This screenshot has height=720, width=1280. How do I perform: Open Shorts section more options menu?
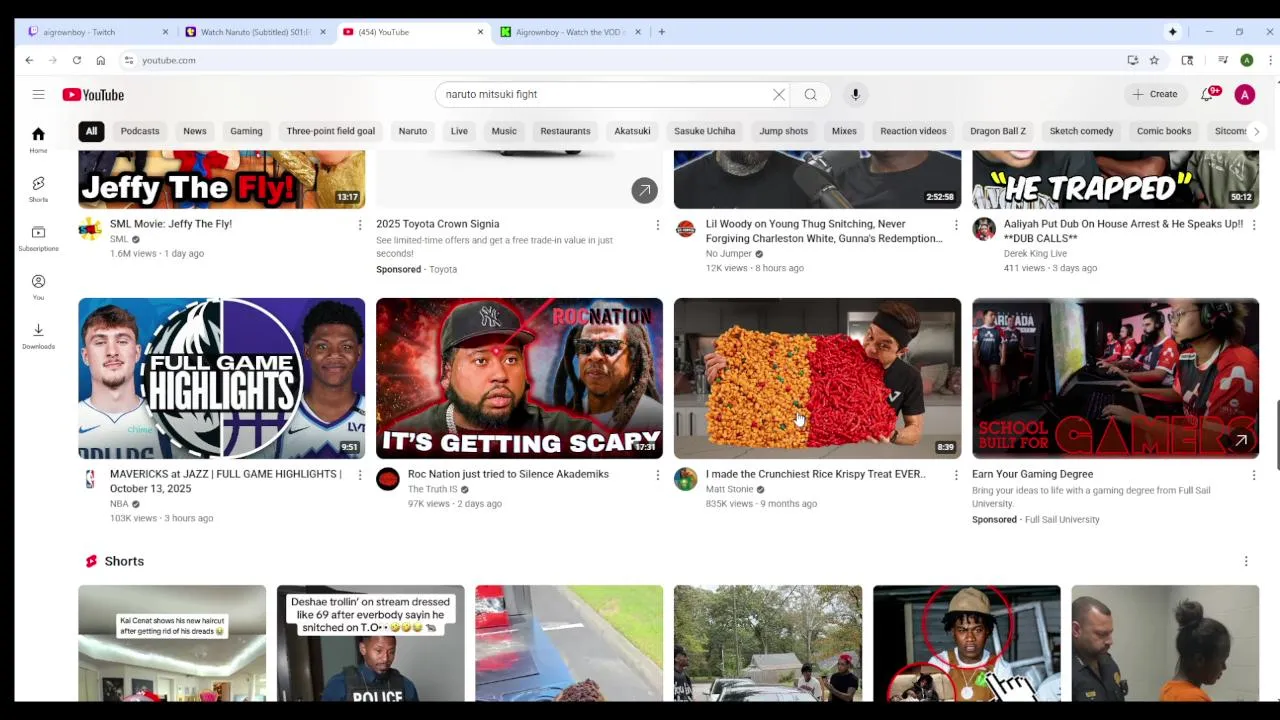pyautogui.click(x=1246, y=561)
